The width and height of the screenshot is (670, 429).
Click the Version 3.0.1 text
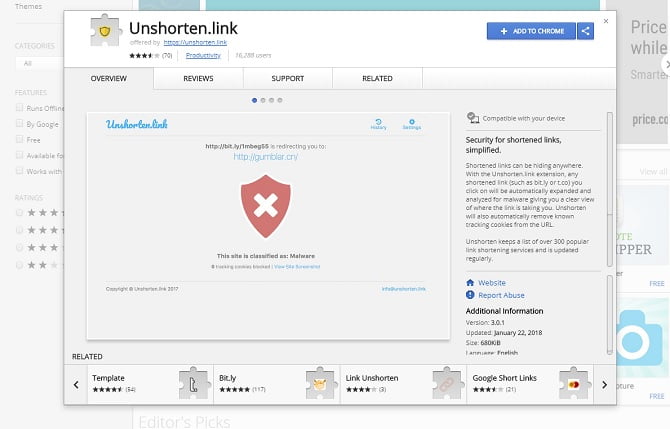(x=485, y=323)
